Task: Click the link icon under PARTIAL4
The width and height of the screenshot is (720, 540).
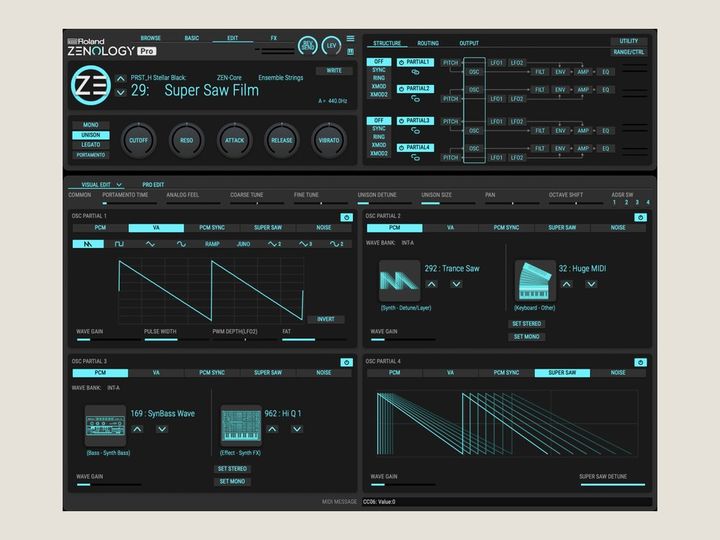Action: [415, 158]
